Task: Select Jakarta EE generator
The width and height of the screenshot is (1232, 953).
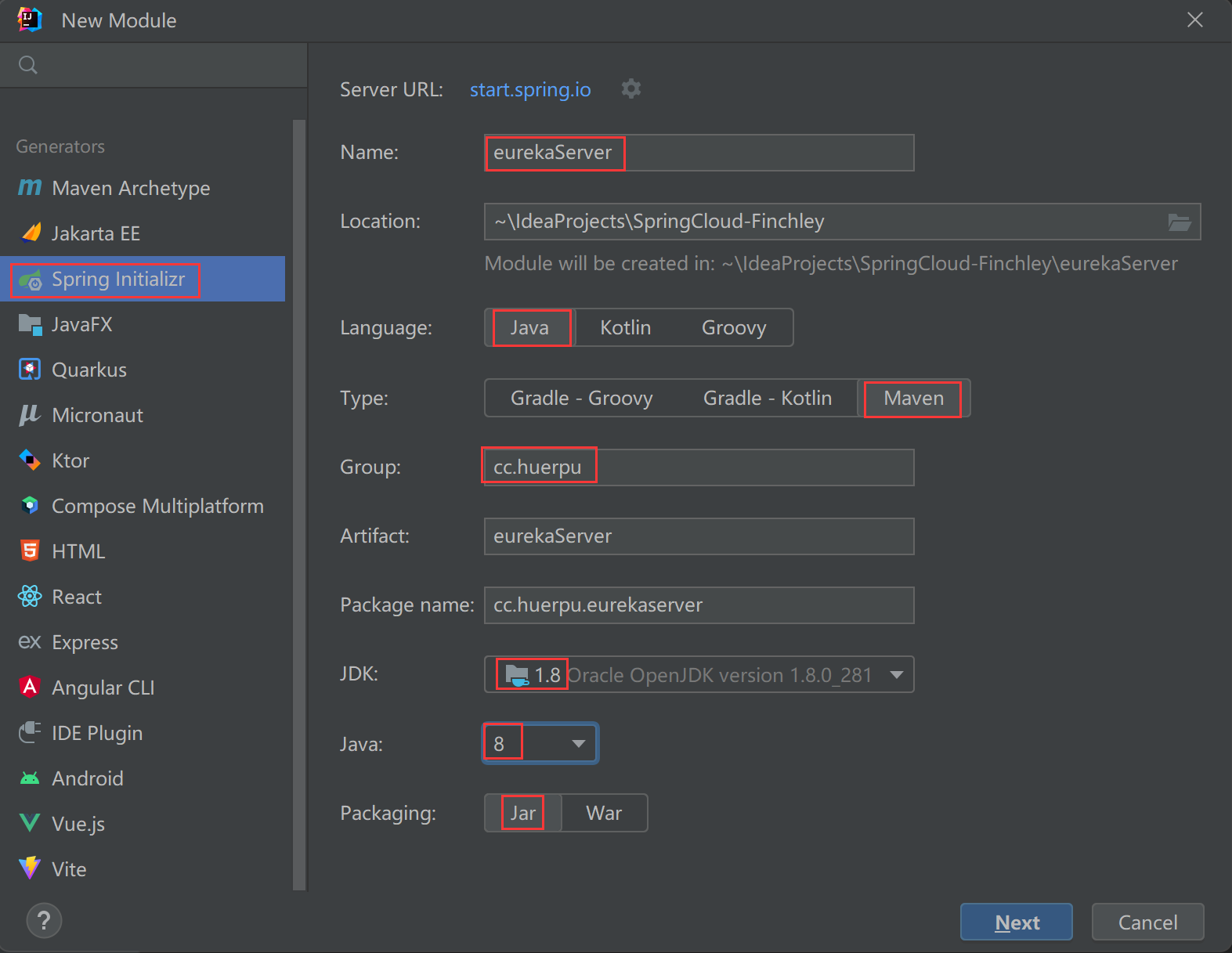Action: pyautogui.click(x=143, y=233)
